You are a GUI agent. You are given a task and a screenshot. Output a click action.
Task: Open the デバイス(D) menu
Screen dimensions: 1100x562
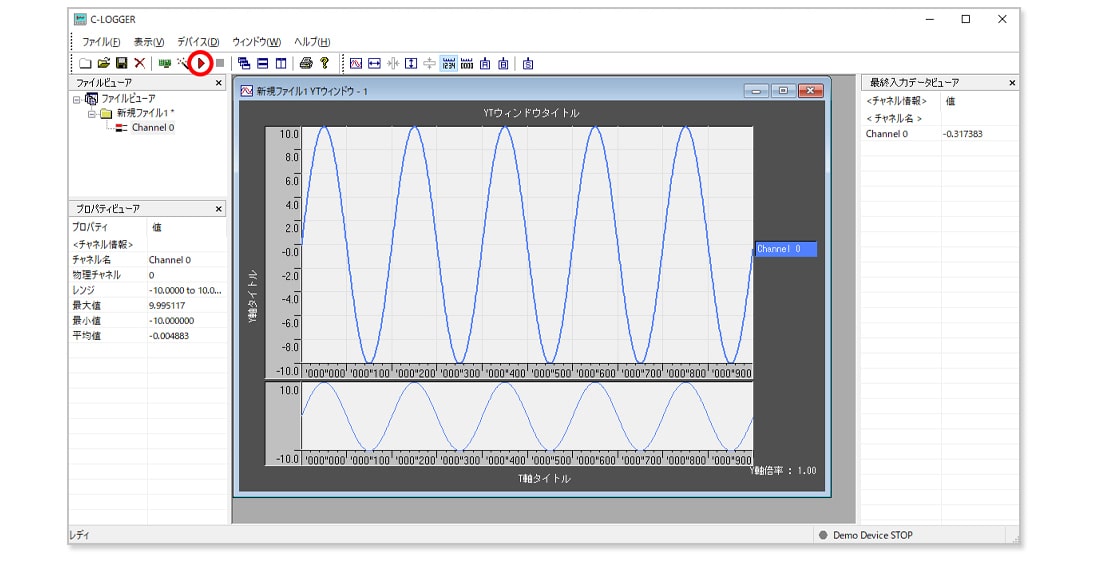(x=197, y=42)
